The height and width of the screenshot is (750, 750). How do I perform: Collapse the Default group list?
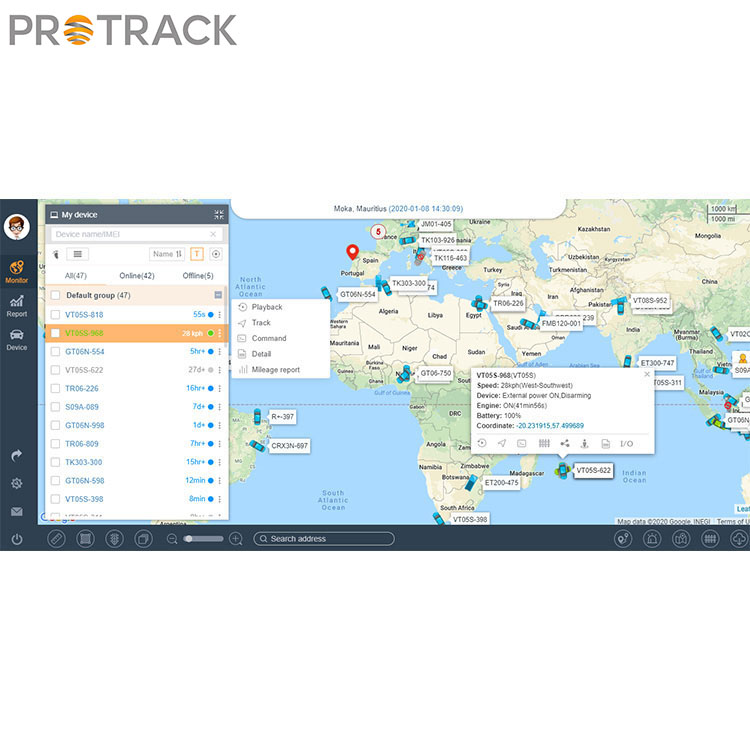(218, 295)
